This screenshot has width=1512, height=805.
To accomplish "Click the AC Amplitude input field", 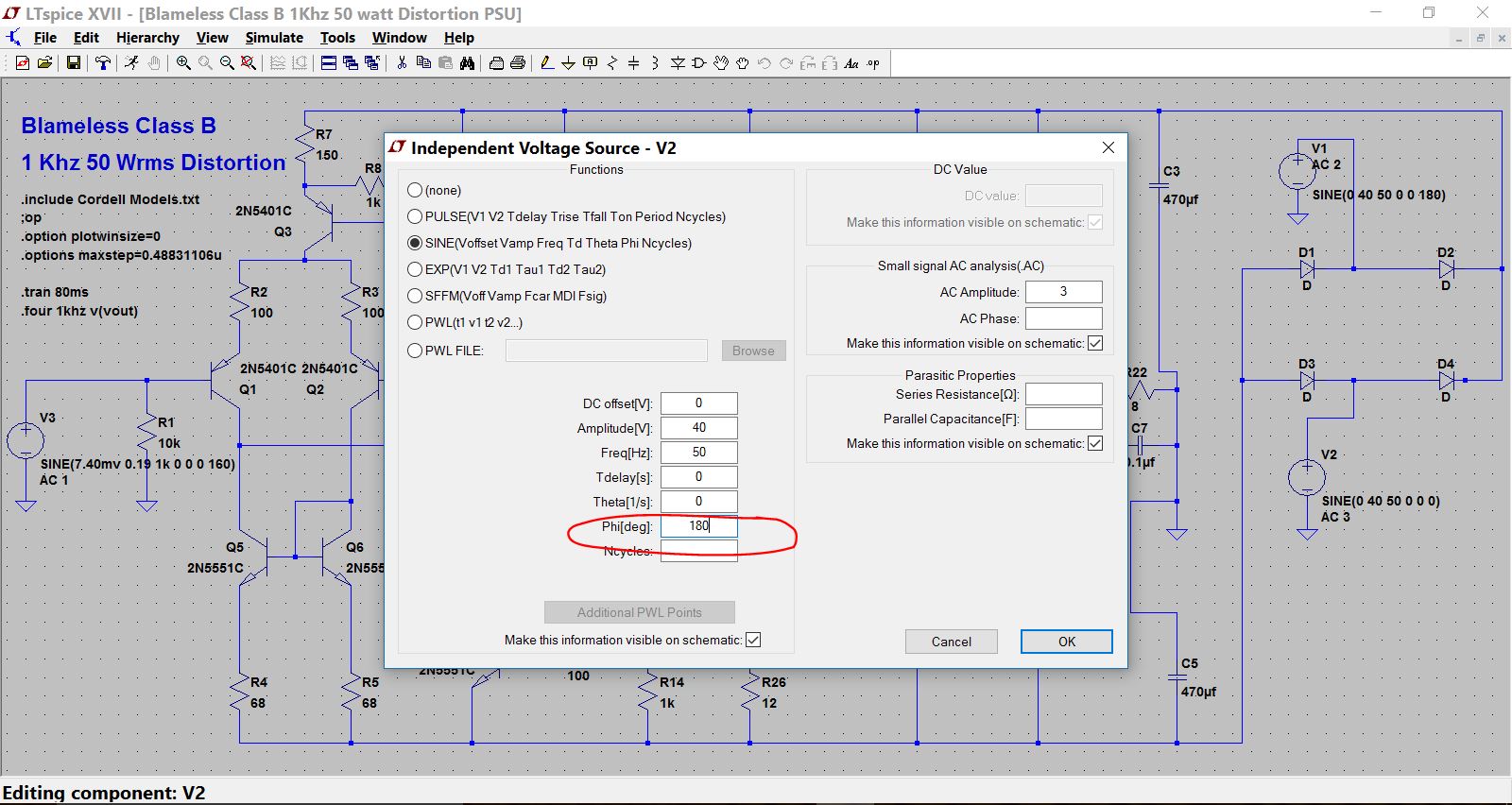I will coord(1064,292).
